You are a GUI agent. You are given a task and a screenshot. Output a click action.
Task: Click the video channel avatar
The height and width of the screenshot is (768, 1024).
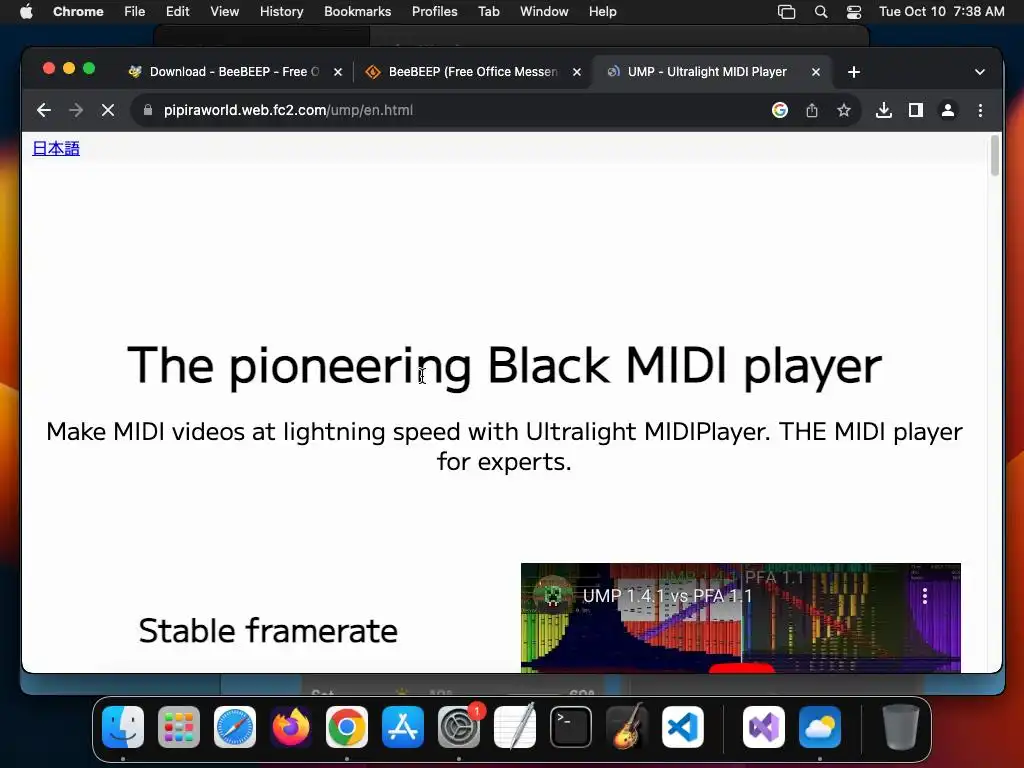coord(552,595)
